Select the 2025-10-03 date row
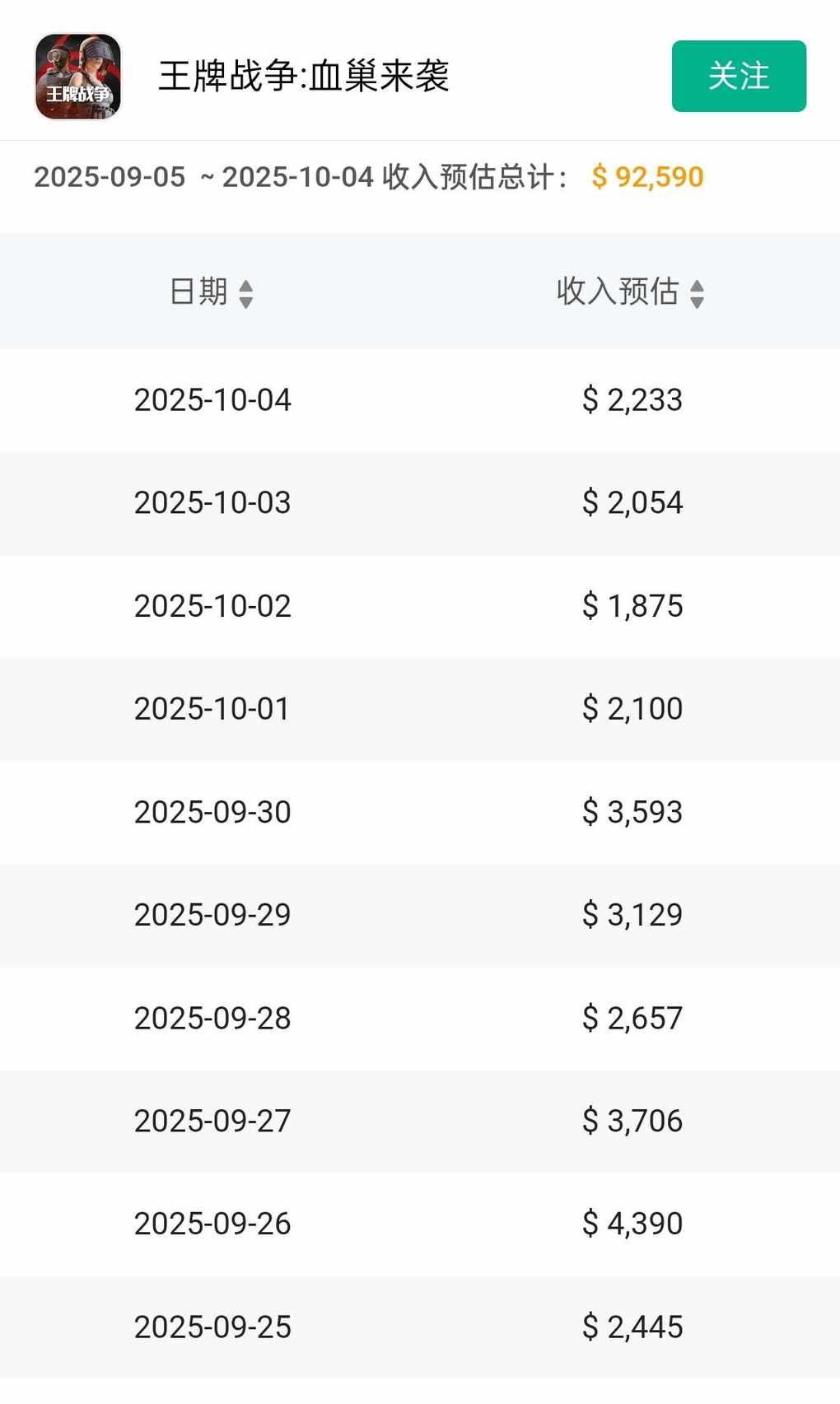 coord(212,503)
